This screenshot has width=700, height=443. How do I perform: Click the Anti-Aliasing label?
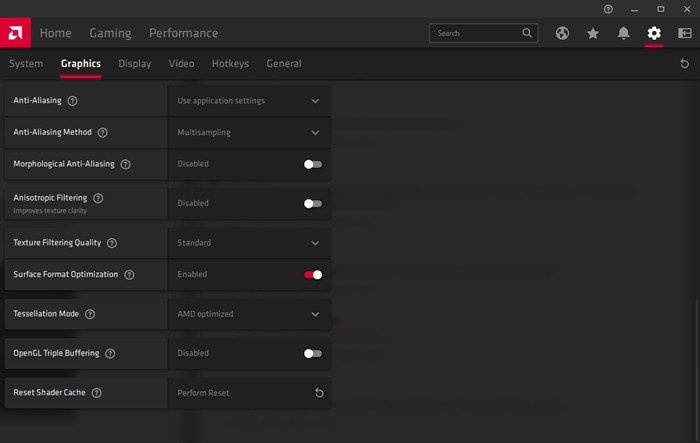click(x=38, y=100)
